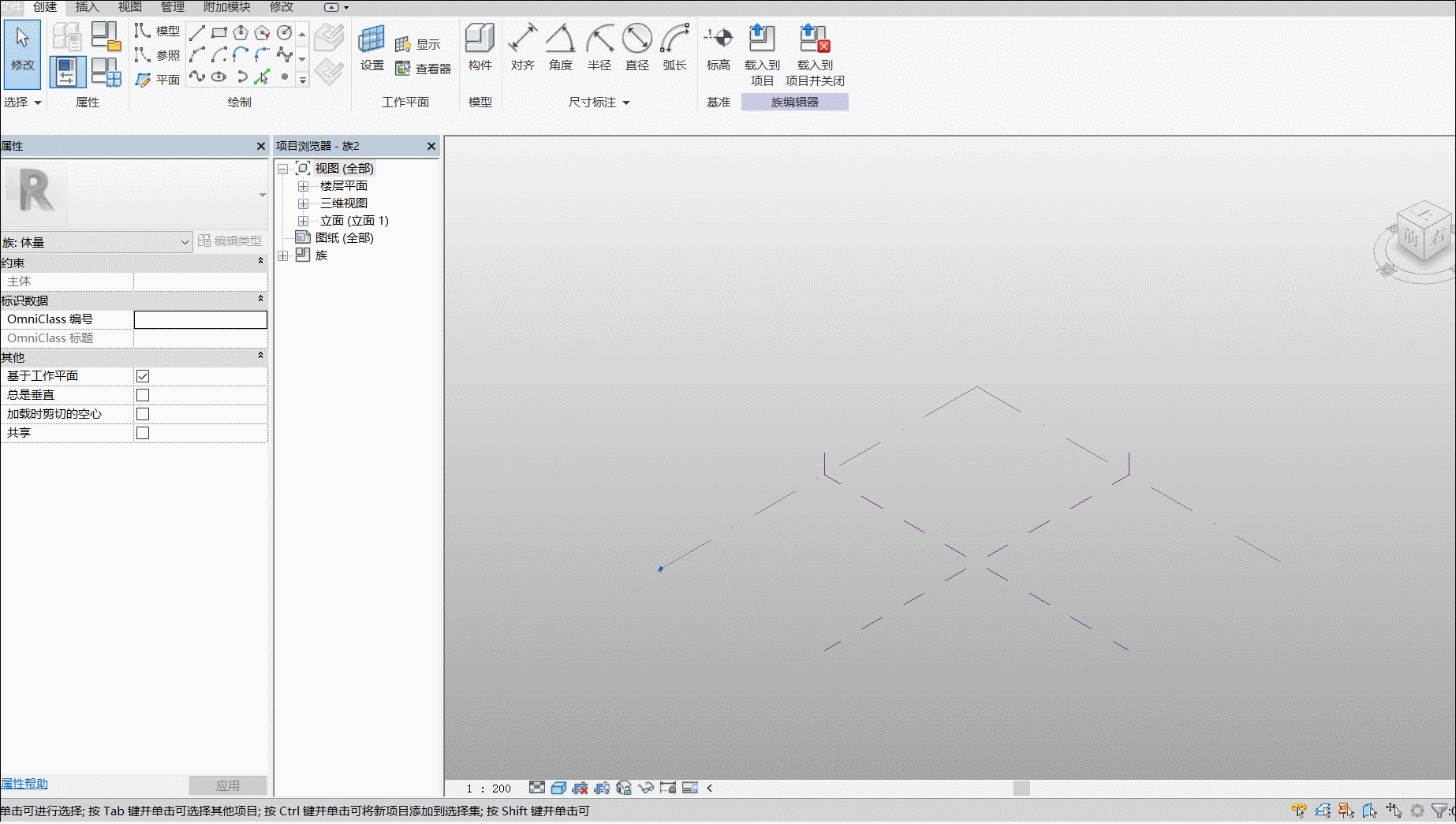Toggle the 加载时剪切的空心 checkbox
1456x824 pixels.
coord(143,414)
